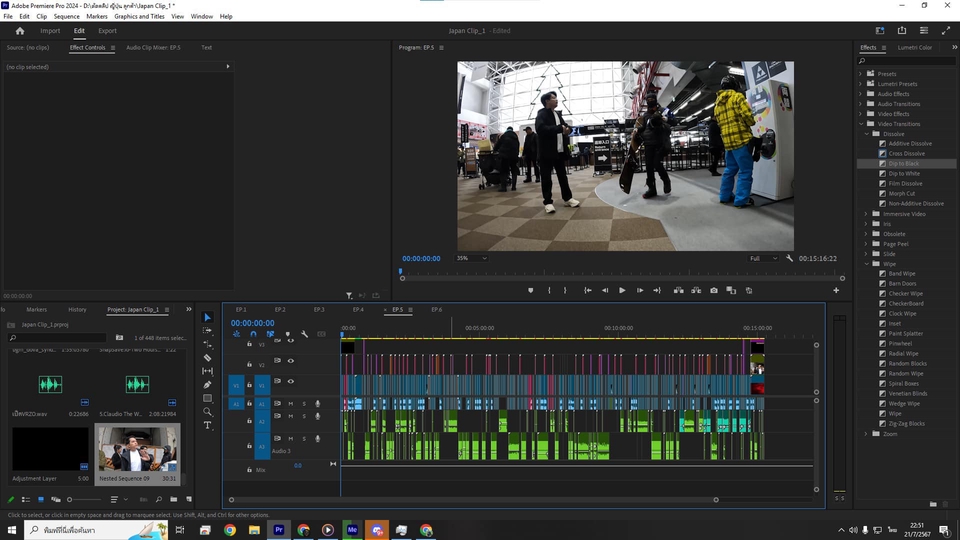
Task: Switch to the EP.6 timeline tab
Action: [436, 310]
